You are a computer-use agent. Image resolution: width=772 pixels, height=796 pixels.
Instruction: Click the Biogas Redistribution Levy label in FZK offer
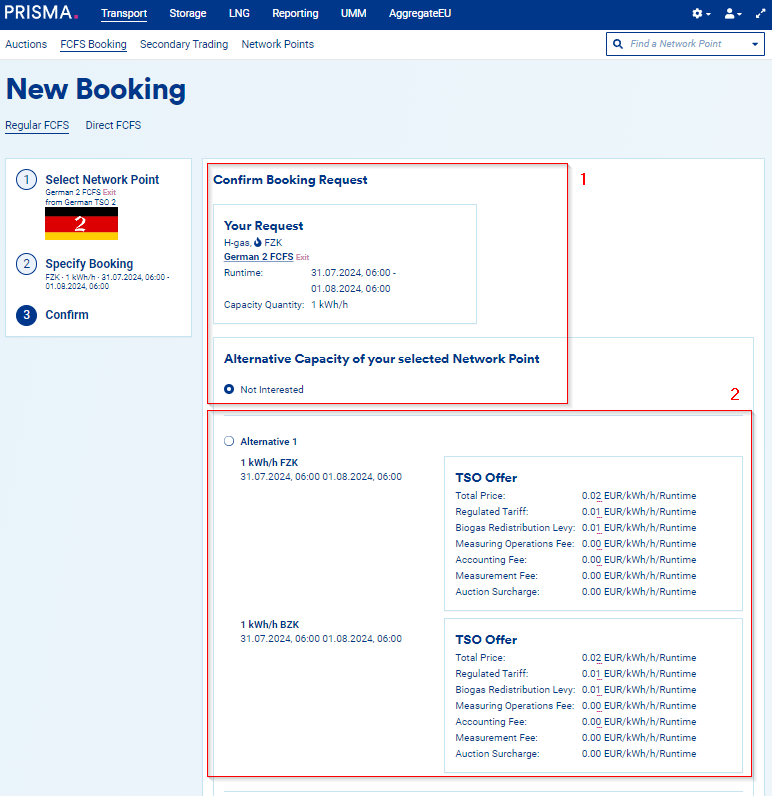pos(515,527)
